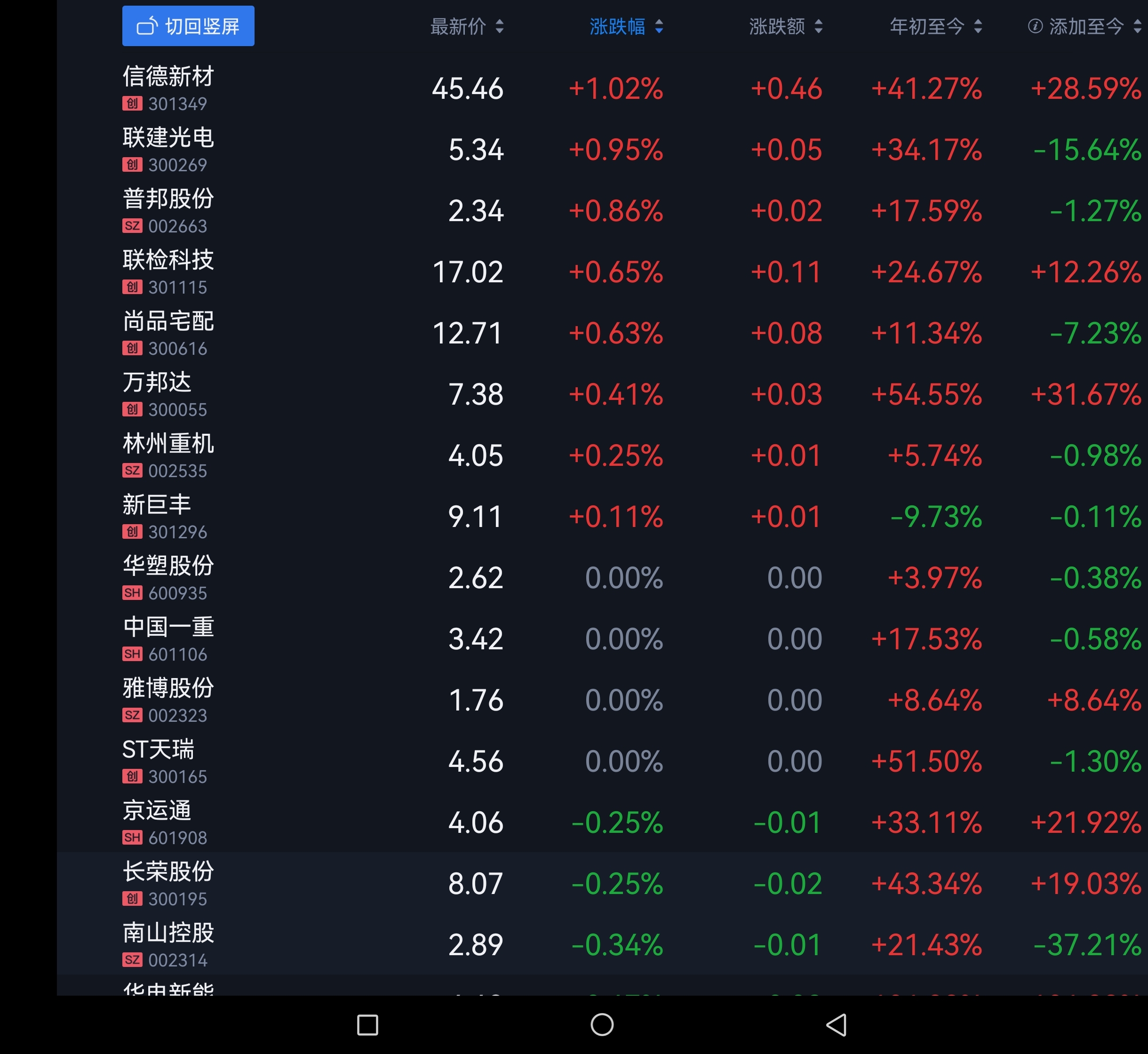The width and height of the screenshot is (1148, 1054).
Task: Open the 京运通 stock name
Action: point(157,810)
